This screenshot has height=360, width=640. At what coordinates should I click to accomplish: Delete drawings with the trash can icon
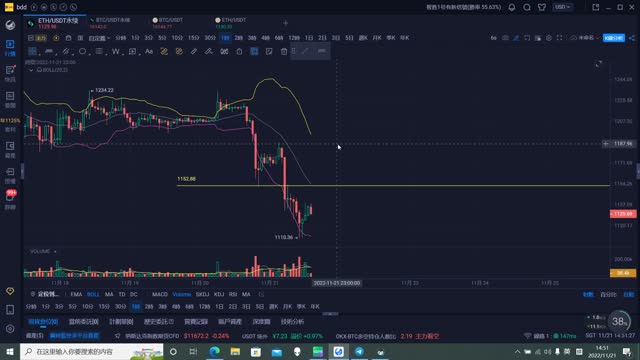284,51
